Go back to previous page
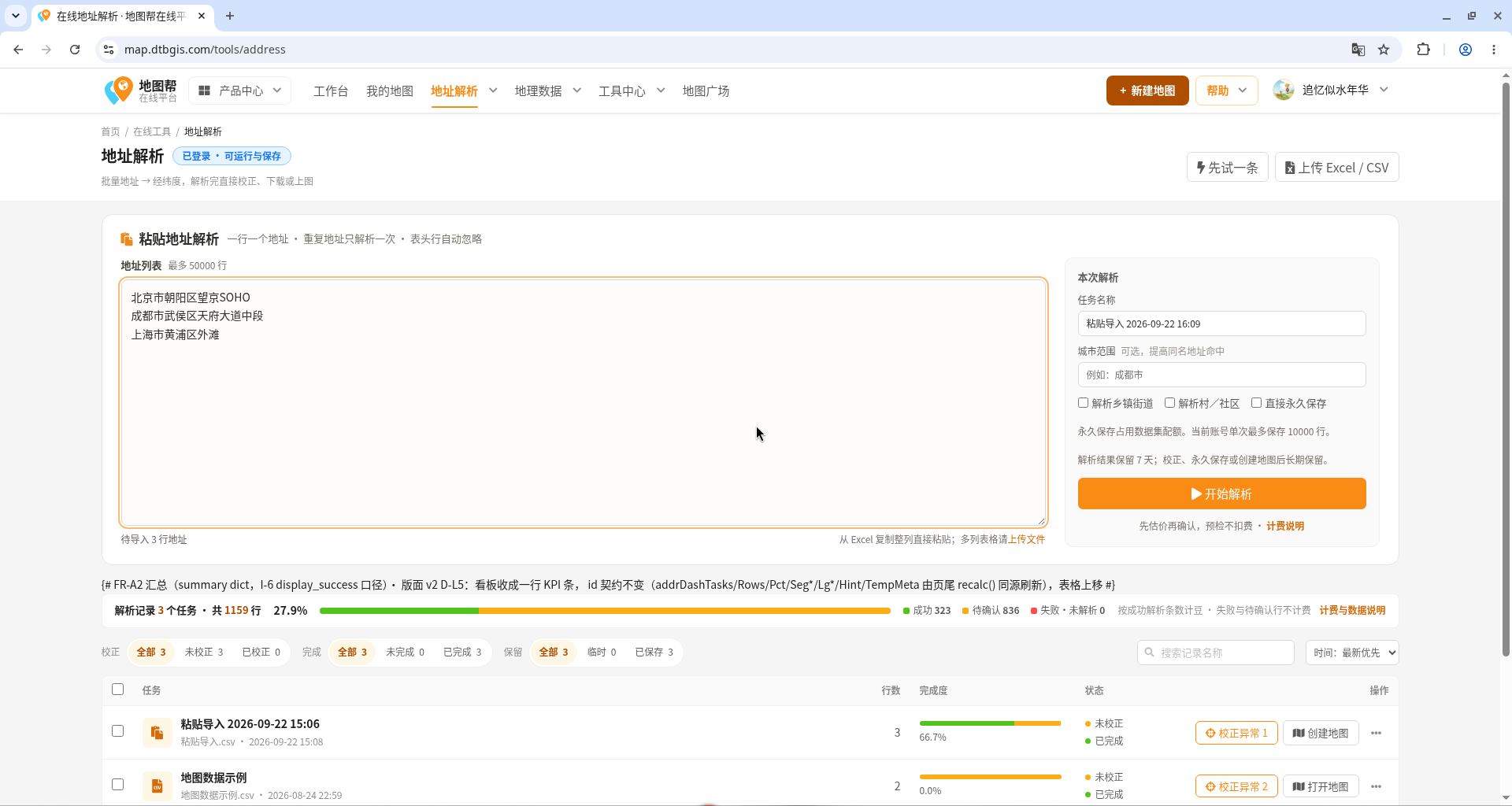The width and height of the screenshot is (1512, 806). (18, 50)
